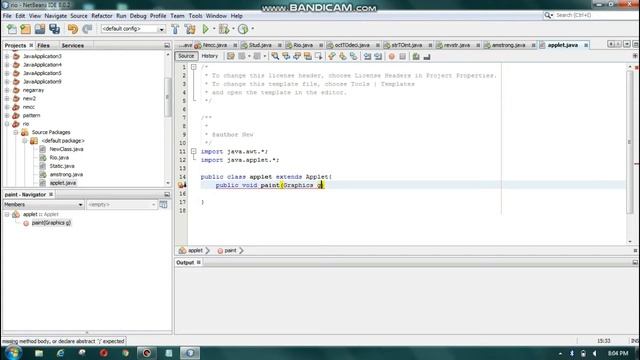Click the Start Macro Recording red icon
Screen dimensions: 640x360
coord(392,56)
